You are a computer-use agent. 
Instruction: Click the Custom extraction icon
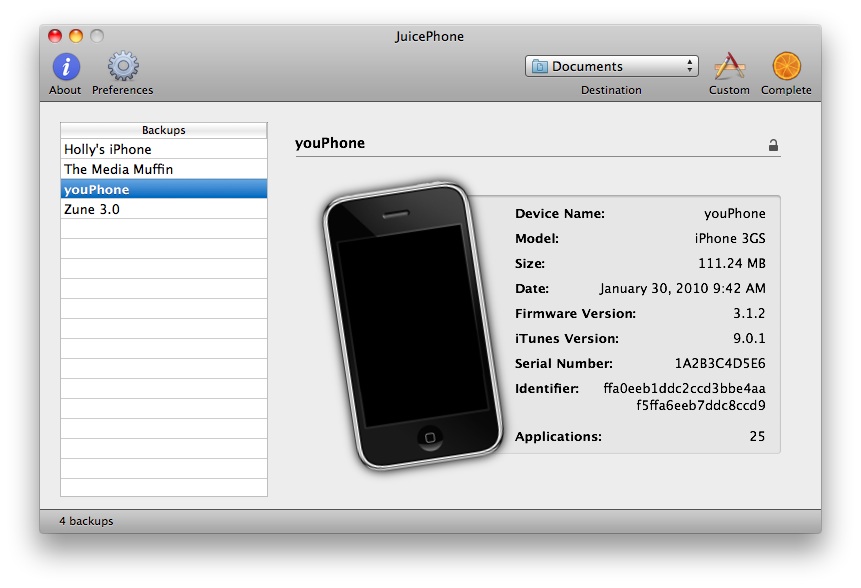(x=729, y=66)
